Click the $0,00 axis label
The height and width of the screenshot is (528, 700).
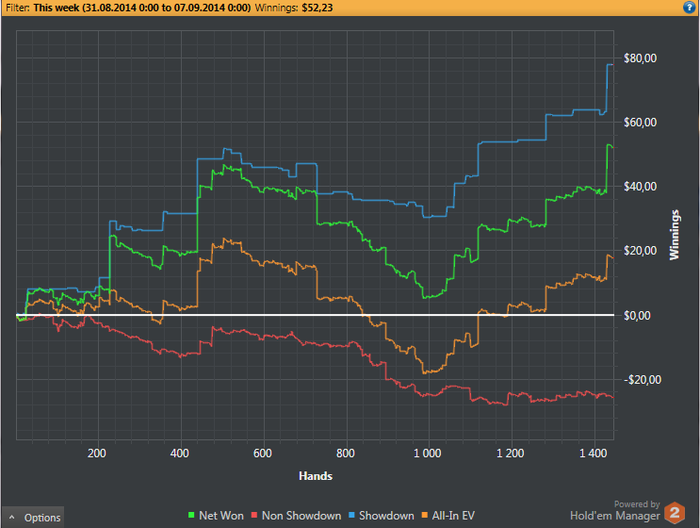click(637, 316)
